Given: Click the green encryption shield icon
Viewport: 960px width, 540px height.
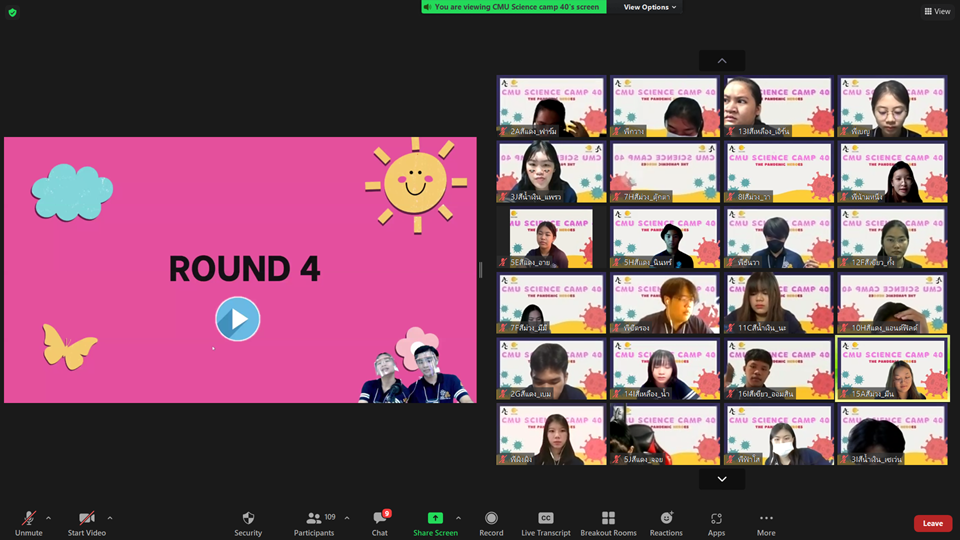Looking at the screenshot, I should point(12,12).
